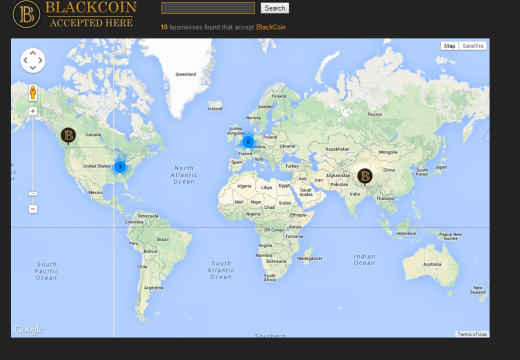The height and width of the screenshot is (360, 520).
Task: Click the Kazakhstan label on the map
Action: tap(337, 149)
